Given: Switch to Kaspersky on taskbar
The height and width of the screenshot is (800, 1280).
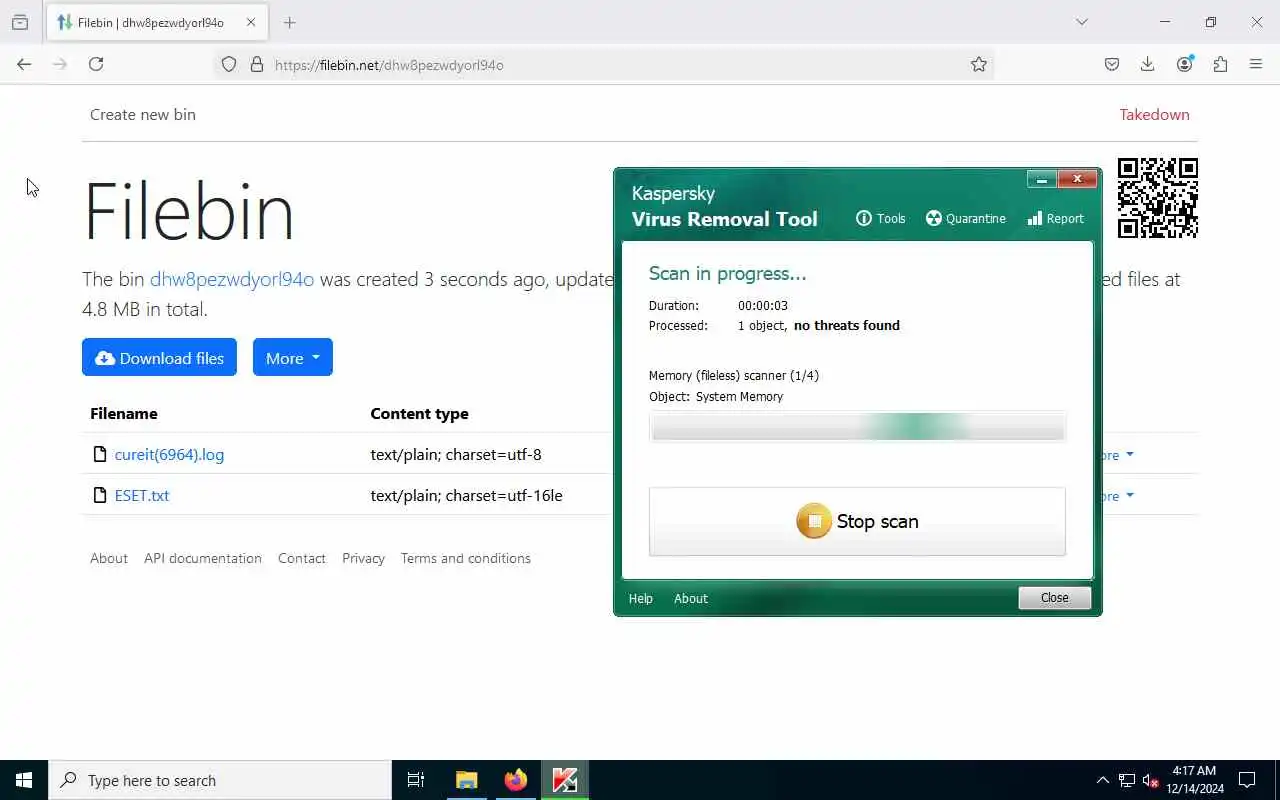Looking at the screenshot, I should point(565,780).
